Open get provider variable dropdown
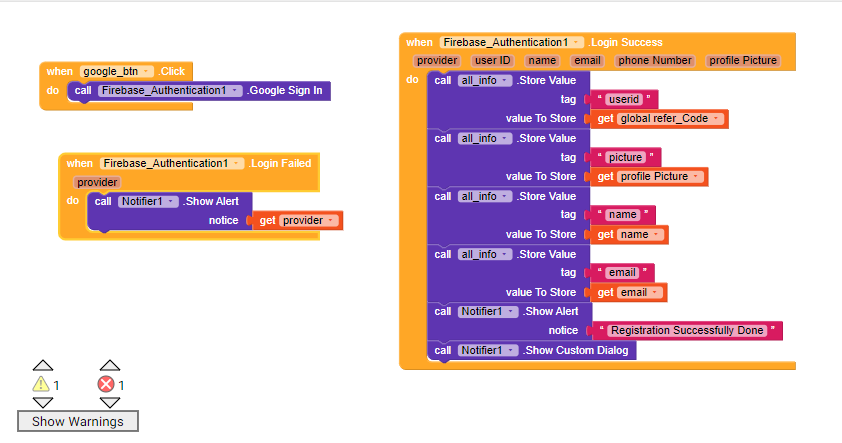842x443 pixels. pos(331,221)
